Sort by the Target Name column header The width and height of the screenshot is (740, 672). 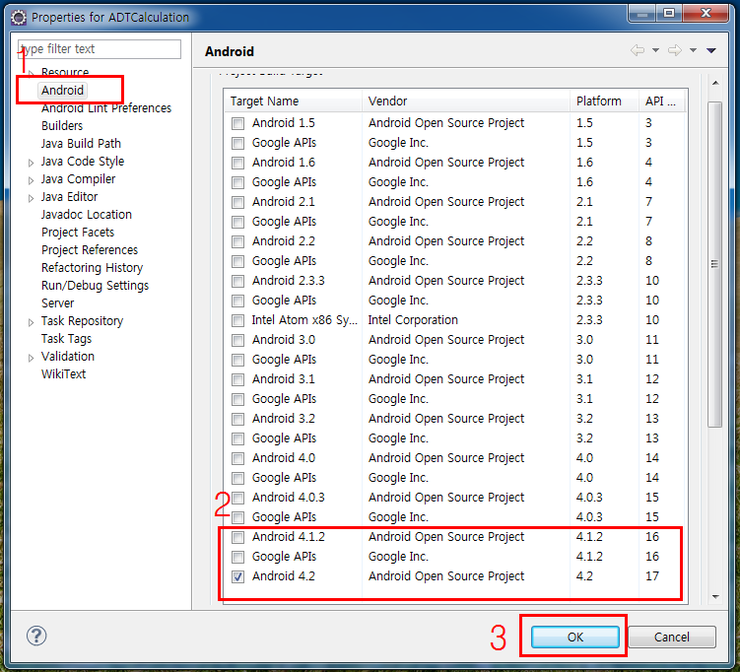click(x=294, y=101)
